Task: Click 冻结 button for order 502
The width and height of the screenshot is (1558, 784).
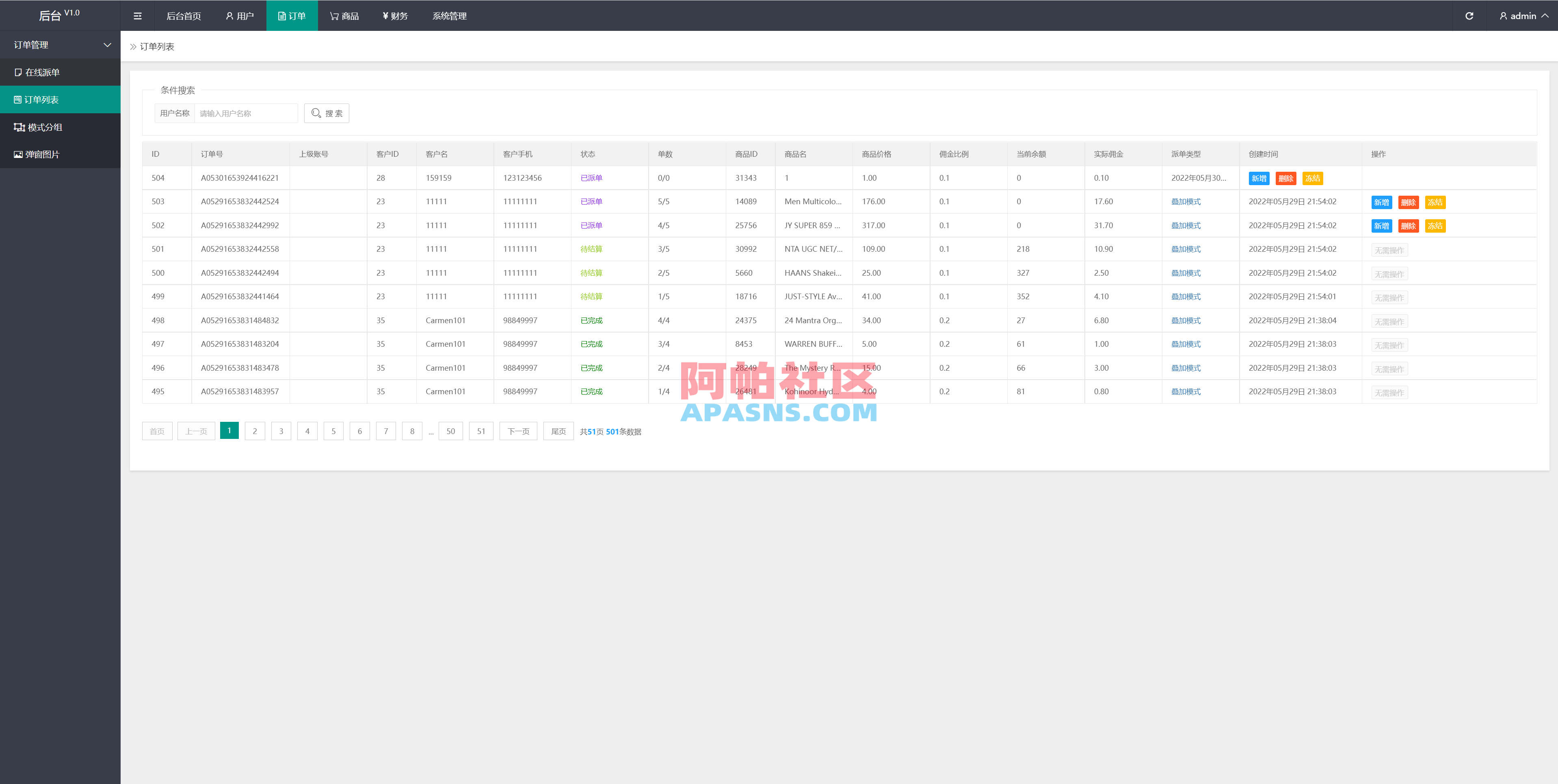Action: (x=1435, y=226)
